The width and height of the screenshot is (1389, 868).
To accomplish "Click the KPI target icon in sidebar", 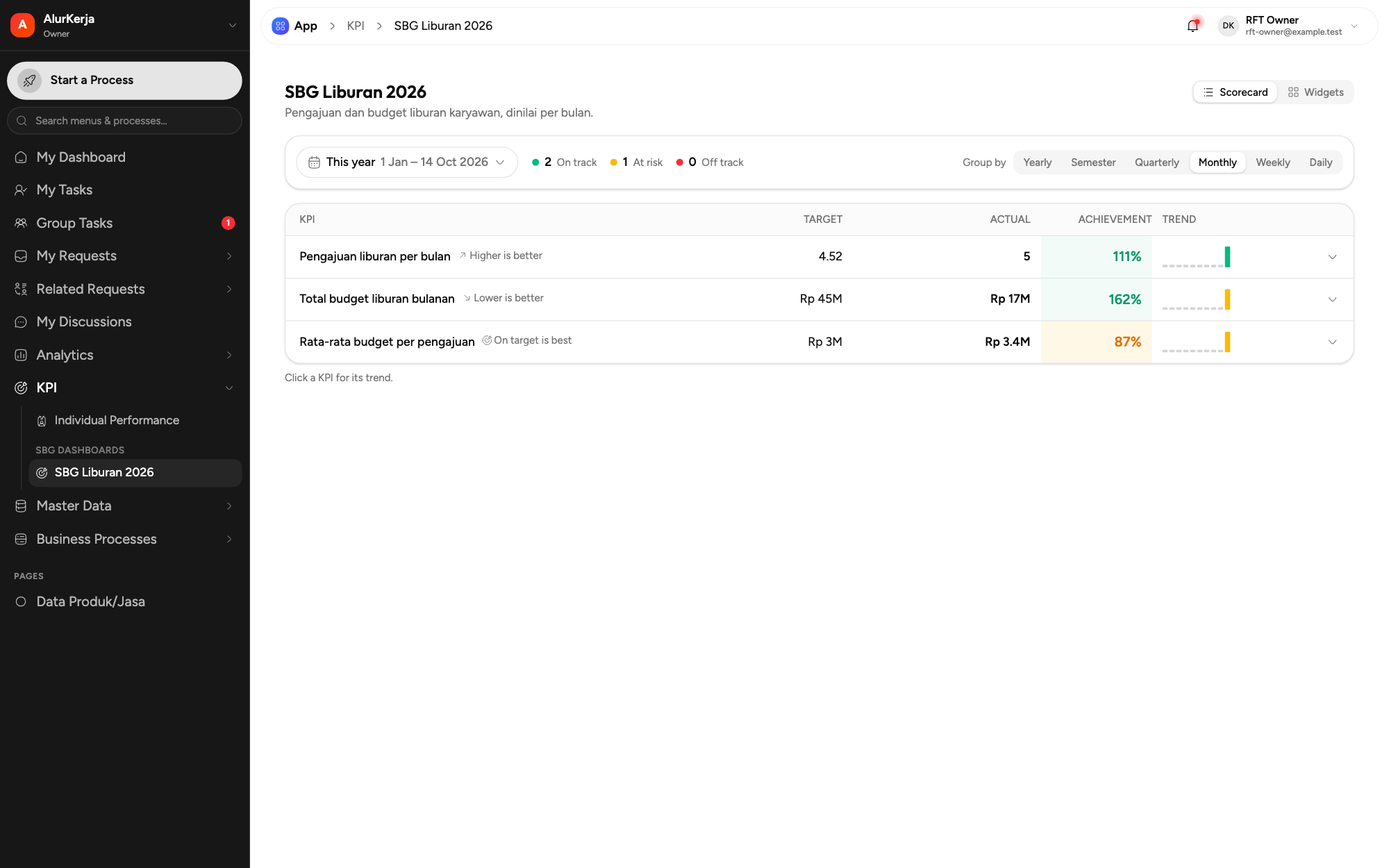I will pos(21,388).
